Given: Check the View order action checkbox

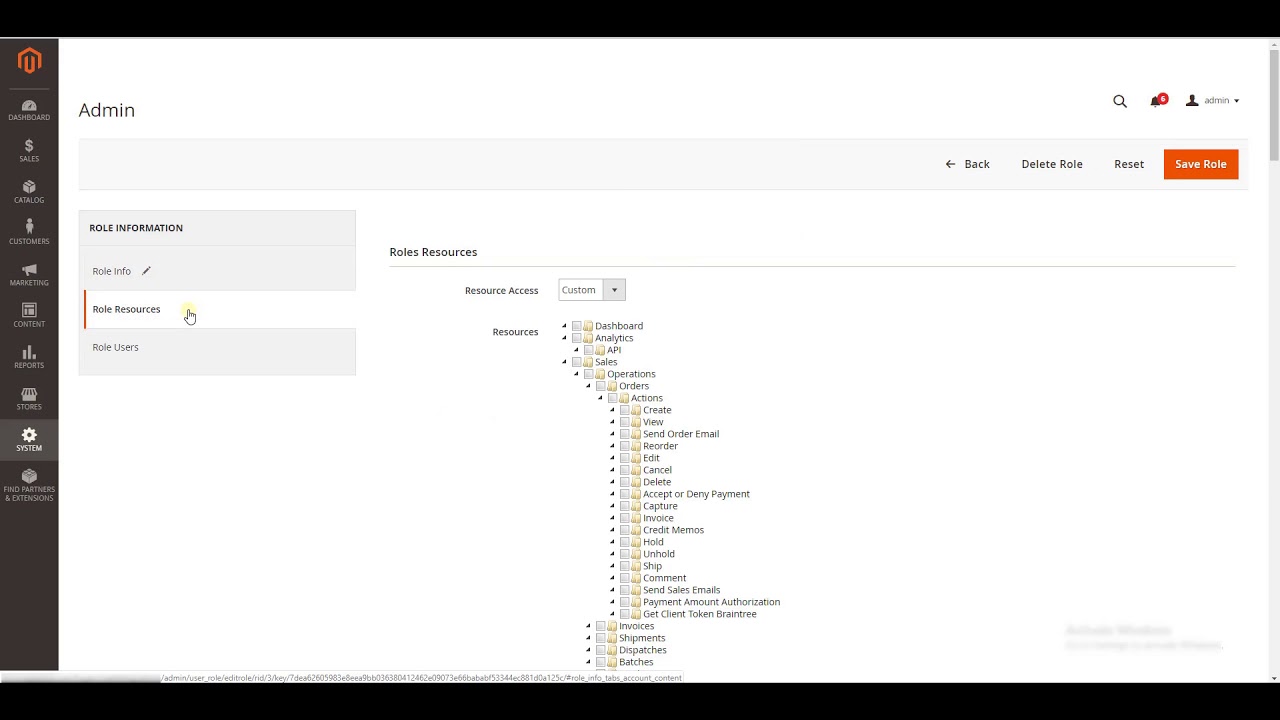Looking at the screenshot, I should tap(624, 422).
